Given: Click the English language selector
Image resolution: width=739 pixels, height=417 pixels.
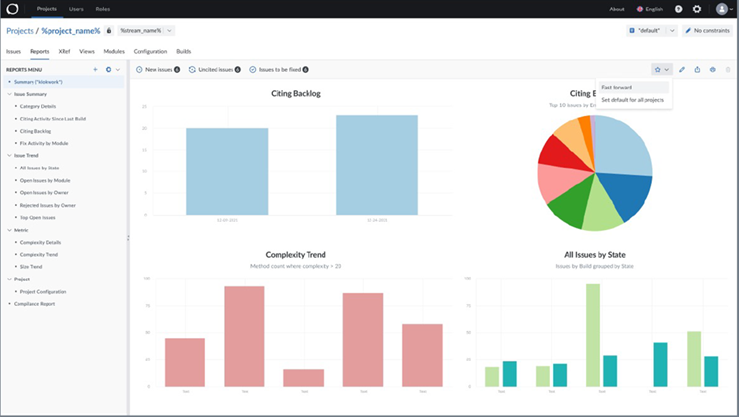Looking at the screenshot, I should [x=650, y=9].
